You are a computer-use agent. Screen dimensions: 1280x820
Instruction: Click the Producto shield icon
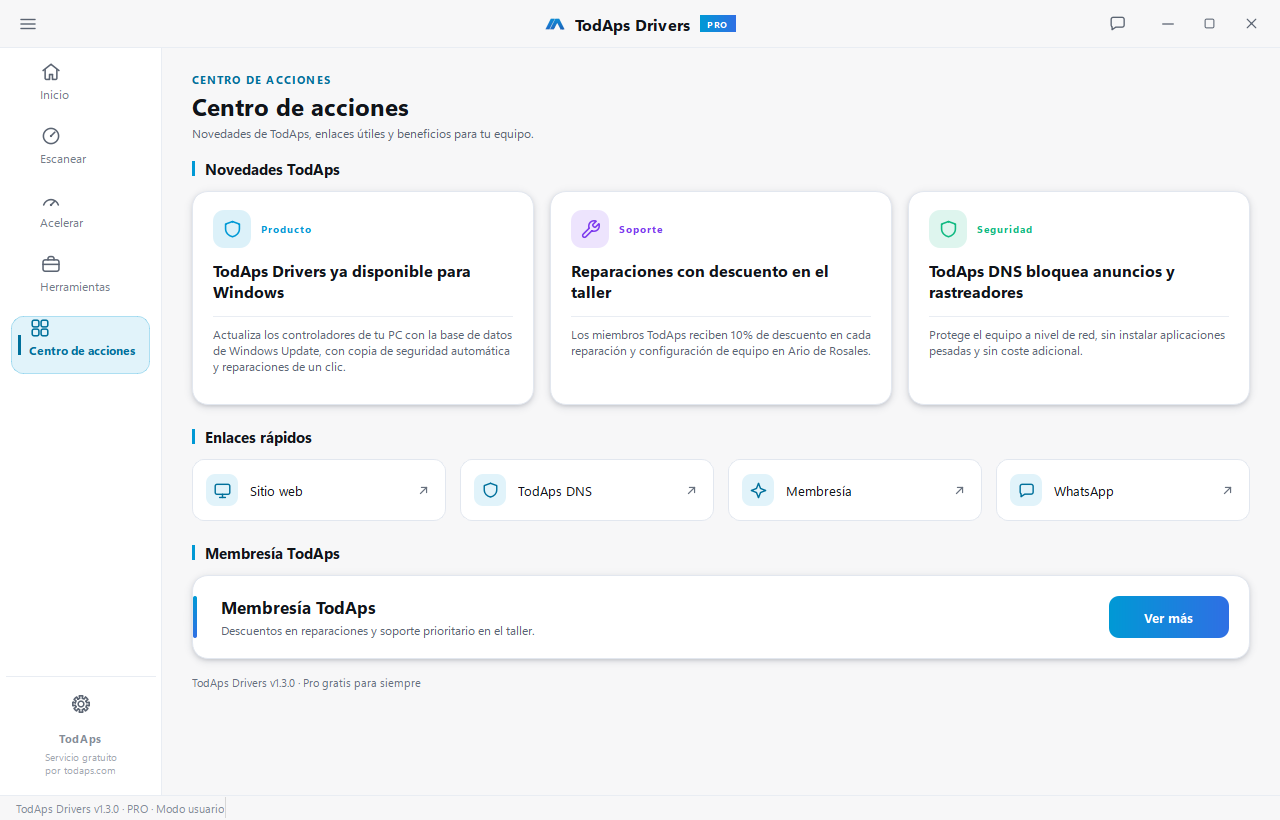coord(232,229)
